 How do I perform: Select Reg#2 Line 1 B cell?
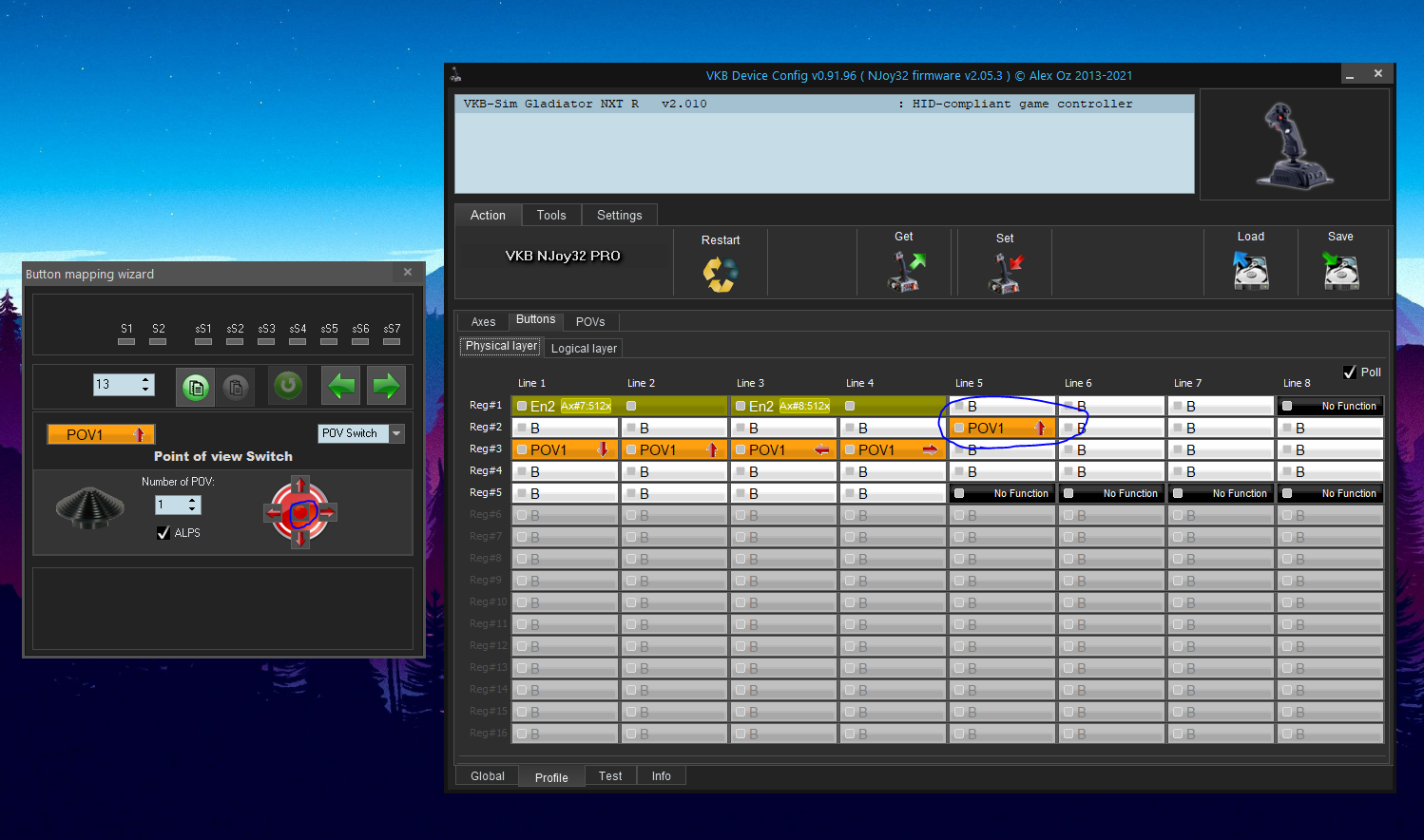pos(565,428)
